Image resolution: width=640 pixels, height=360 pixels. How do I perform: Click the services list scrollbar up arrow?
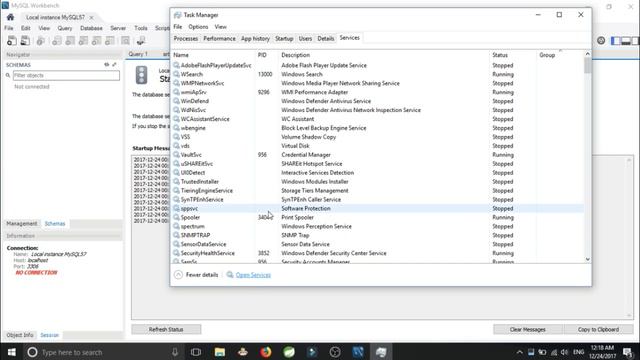pyautogui.click(x=587, y=53)
